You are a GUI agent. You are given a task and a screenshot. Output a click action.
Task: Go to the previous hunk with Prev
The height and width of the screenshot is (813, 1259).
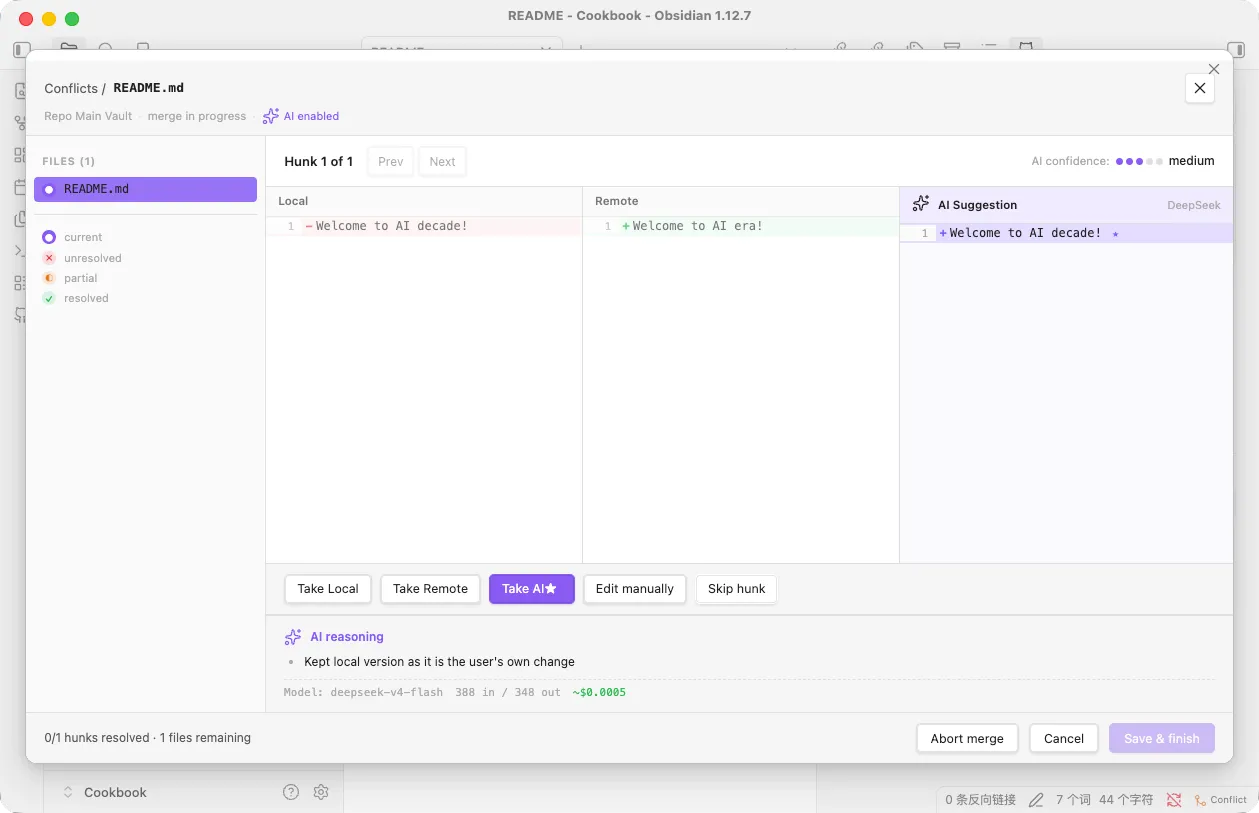tap(390, 162)
